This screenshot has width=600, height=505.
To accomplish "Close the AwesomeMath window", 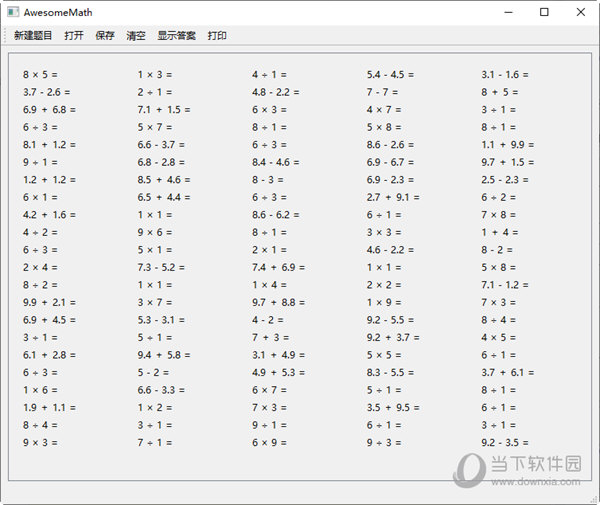I will pos(582,12).
